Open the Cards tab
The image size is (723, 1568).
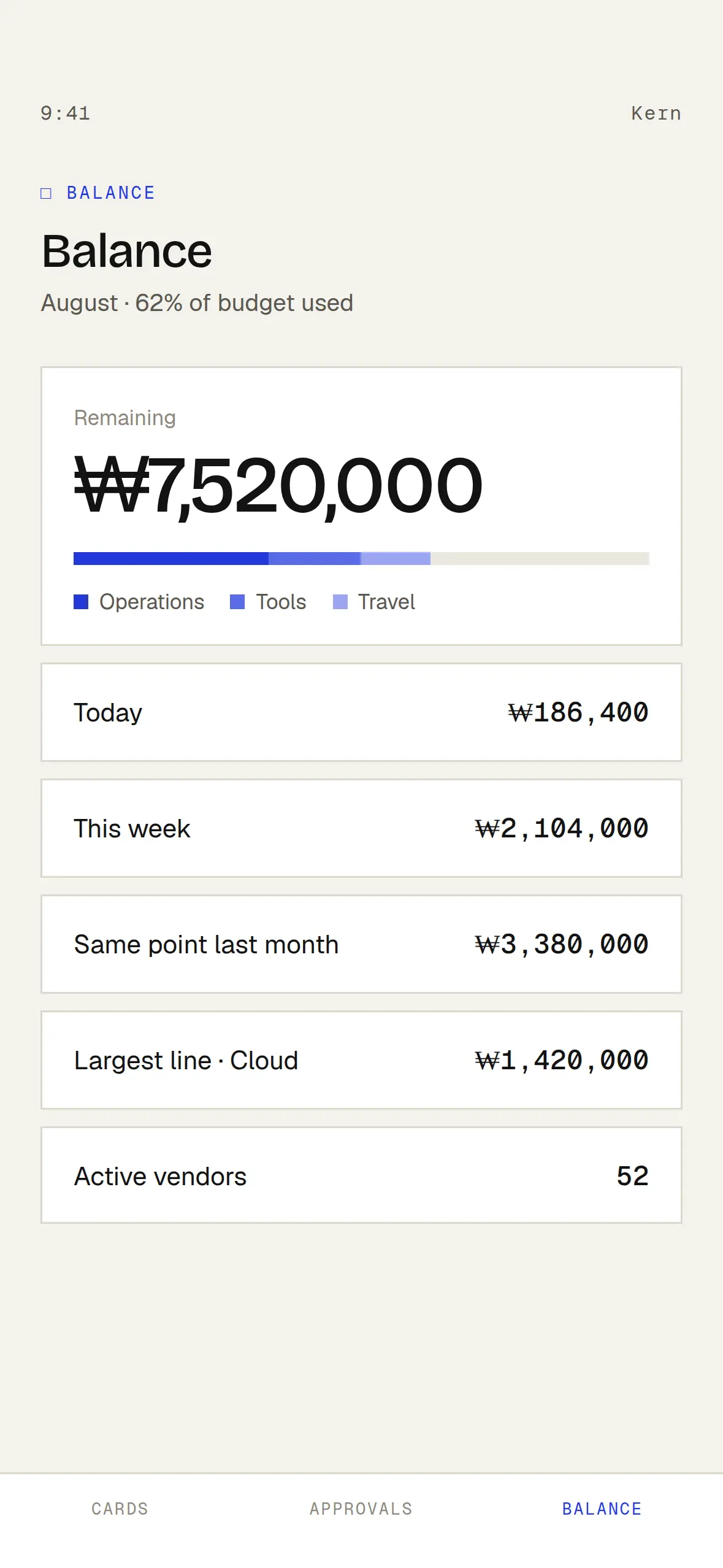120,1508
